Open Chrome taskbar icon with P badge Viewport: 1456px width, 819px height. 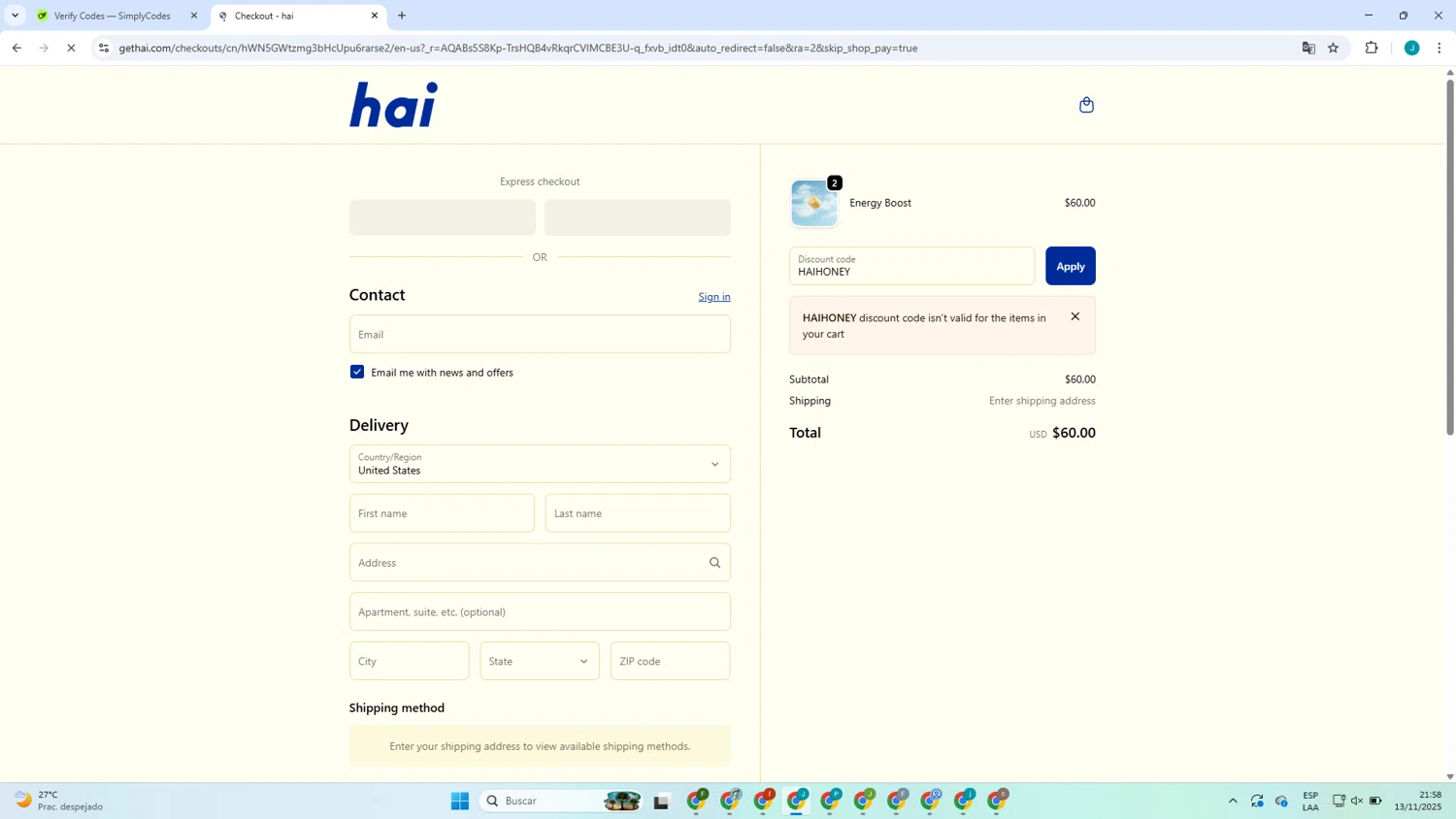tap(831, 801)
